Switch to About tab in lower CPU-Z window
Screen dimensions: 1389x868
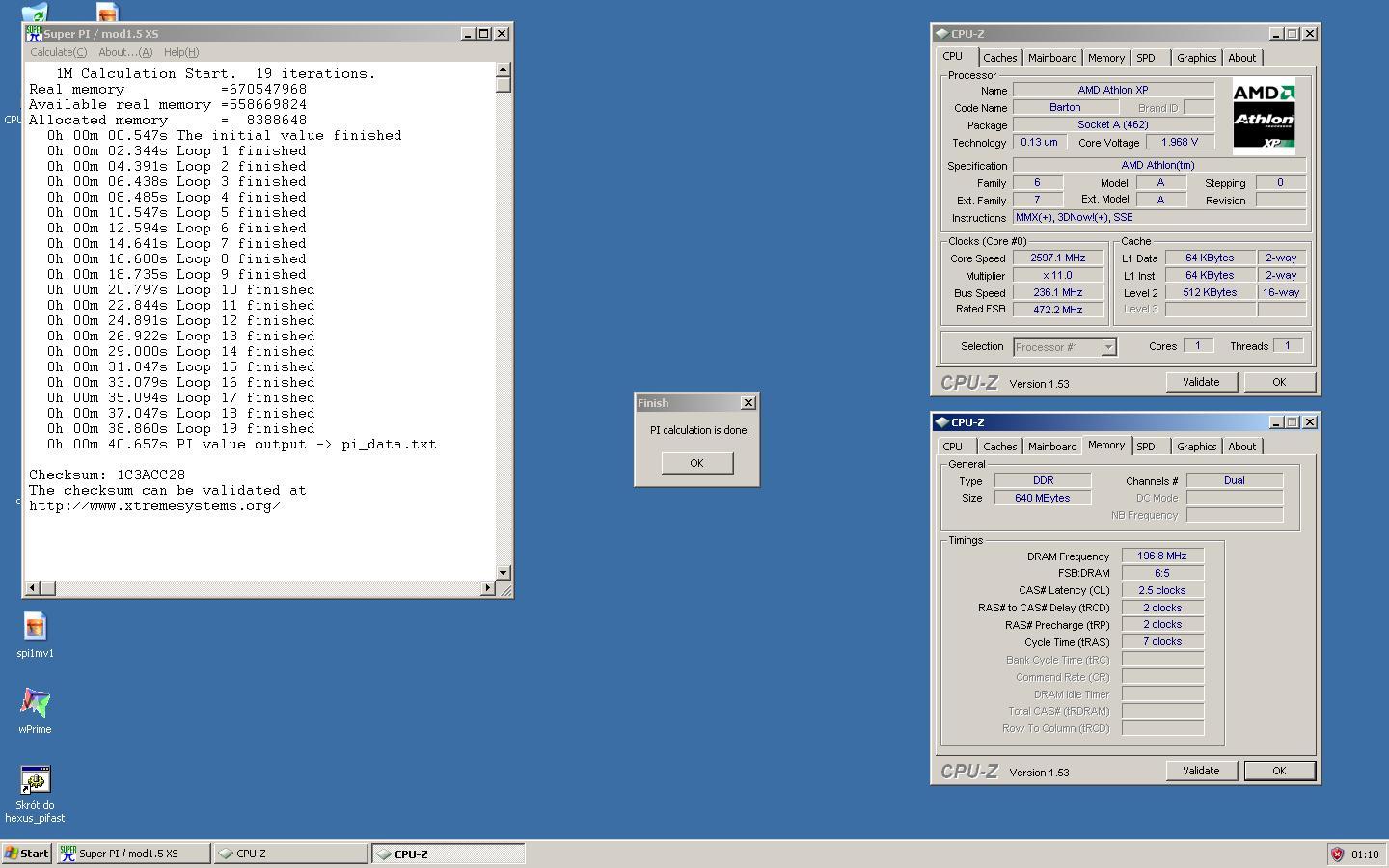coord(1241,447)
